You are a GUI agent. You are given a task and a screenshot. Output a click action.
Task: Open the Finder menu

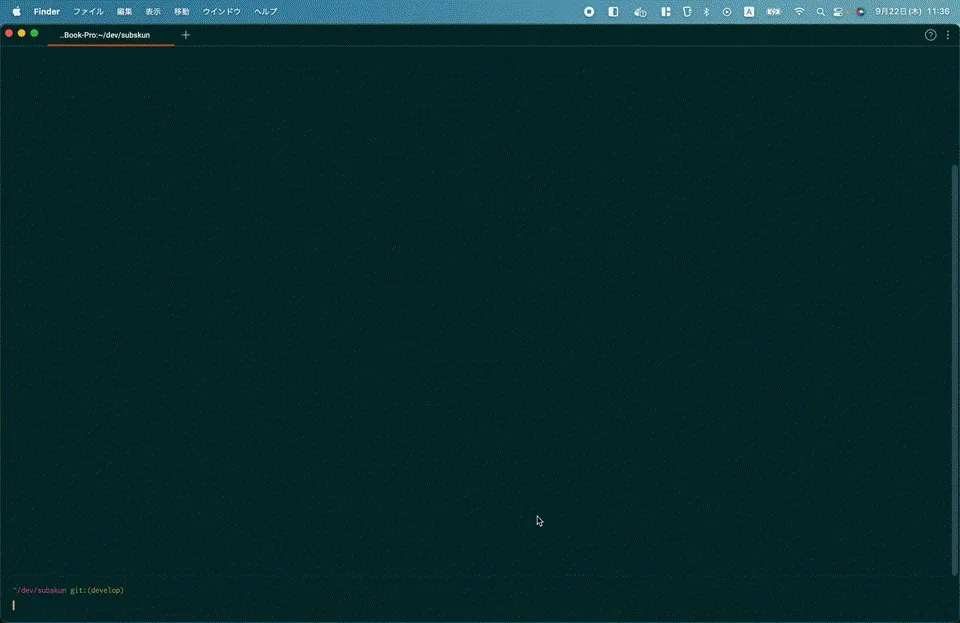47,11
